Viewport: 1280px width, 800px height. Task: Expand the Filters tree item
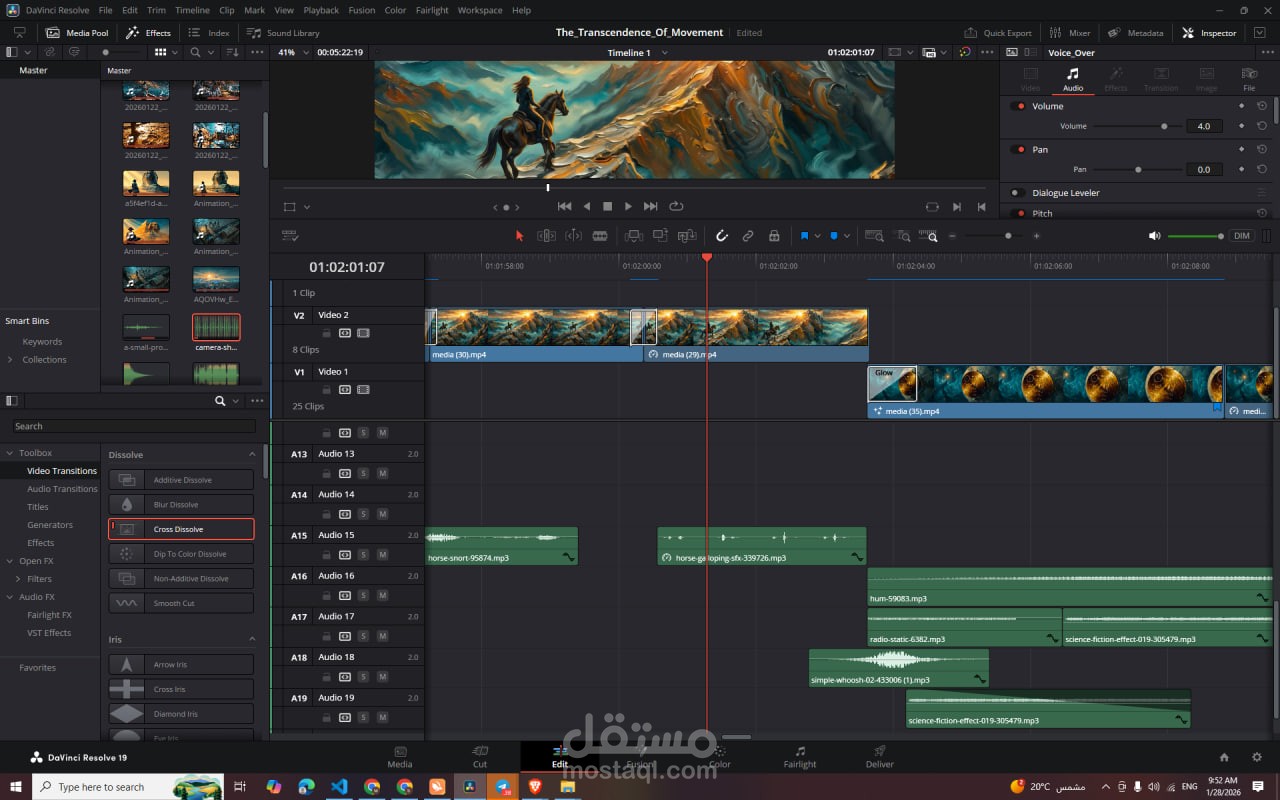click(18, 579)
